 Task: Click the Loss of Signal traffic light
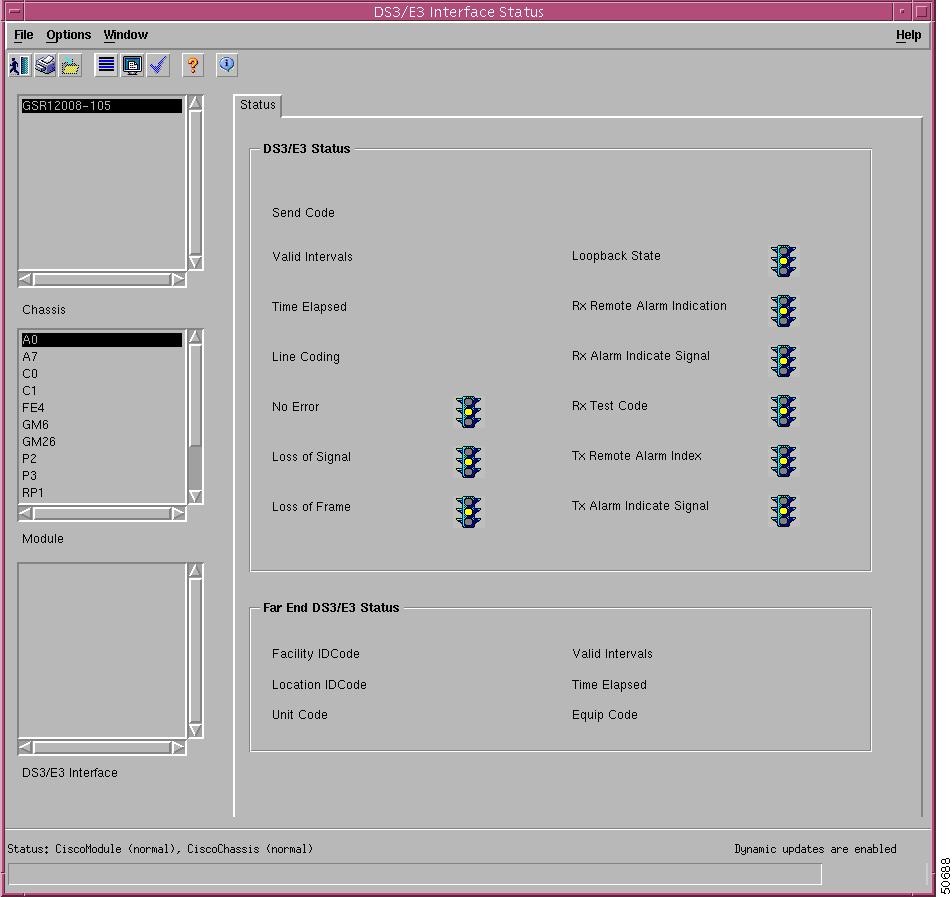tap(468, 462)
